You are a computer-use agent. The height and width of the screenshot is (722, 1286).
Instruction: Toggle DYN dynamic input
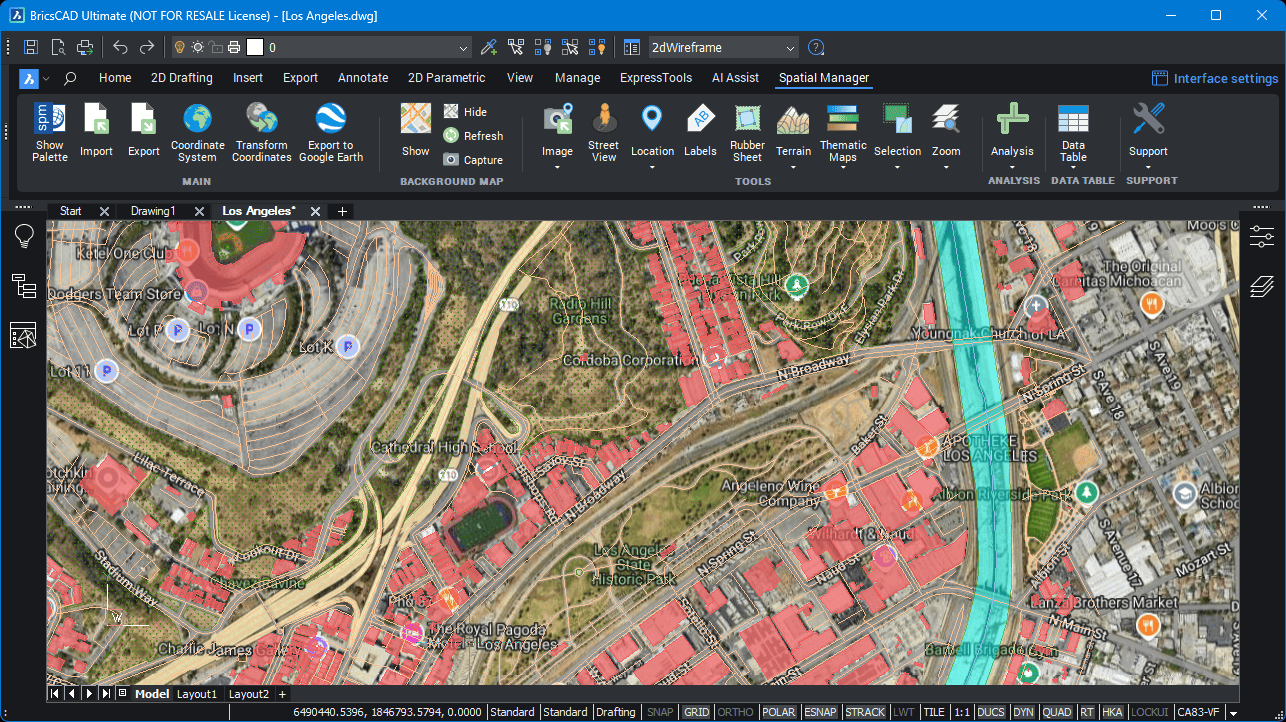[x=1023, y=712]
